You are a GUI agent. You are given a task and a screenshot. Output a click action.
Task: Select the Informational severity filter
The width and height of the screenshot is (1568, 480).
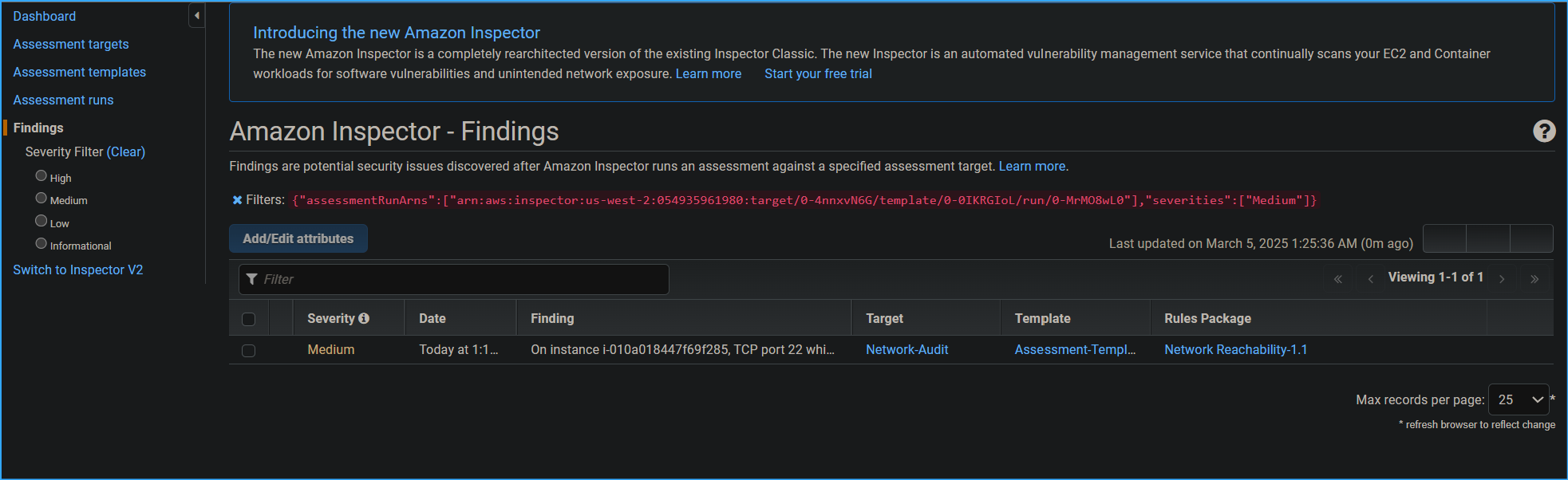[41, 243]
